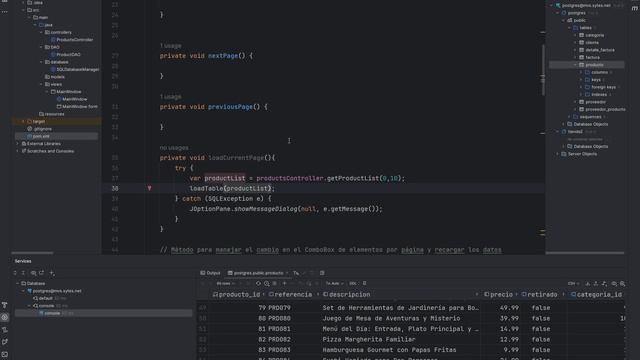640x360 pixels.
Task: Click 'no usages' hint above loadCurrentPage
Action: click(x=174, y=148)
